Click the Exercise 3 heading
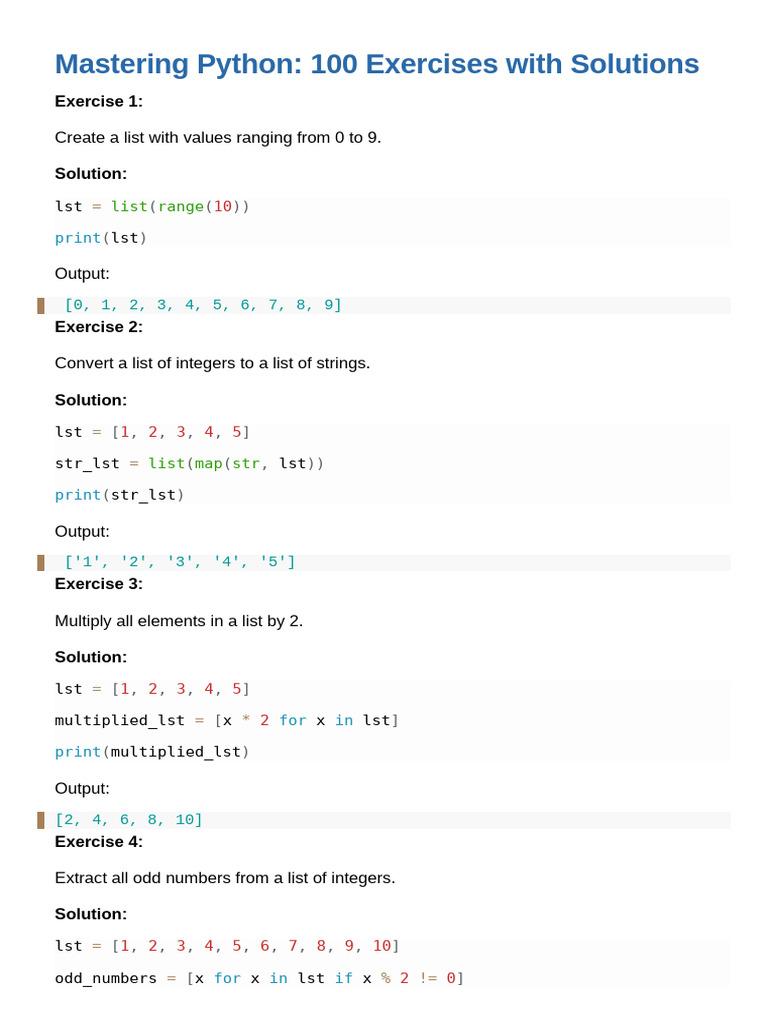Screen dimensions: 768x1024 pyautogui.click(x=99, y=584)
